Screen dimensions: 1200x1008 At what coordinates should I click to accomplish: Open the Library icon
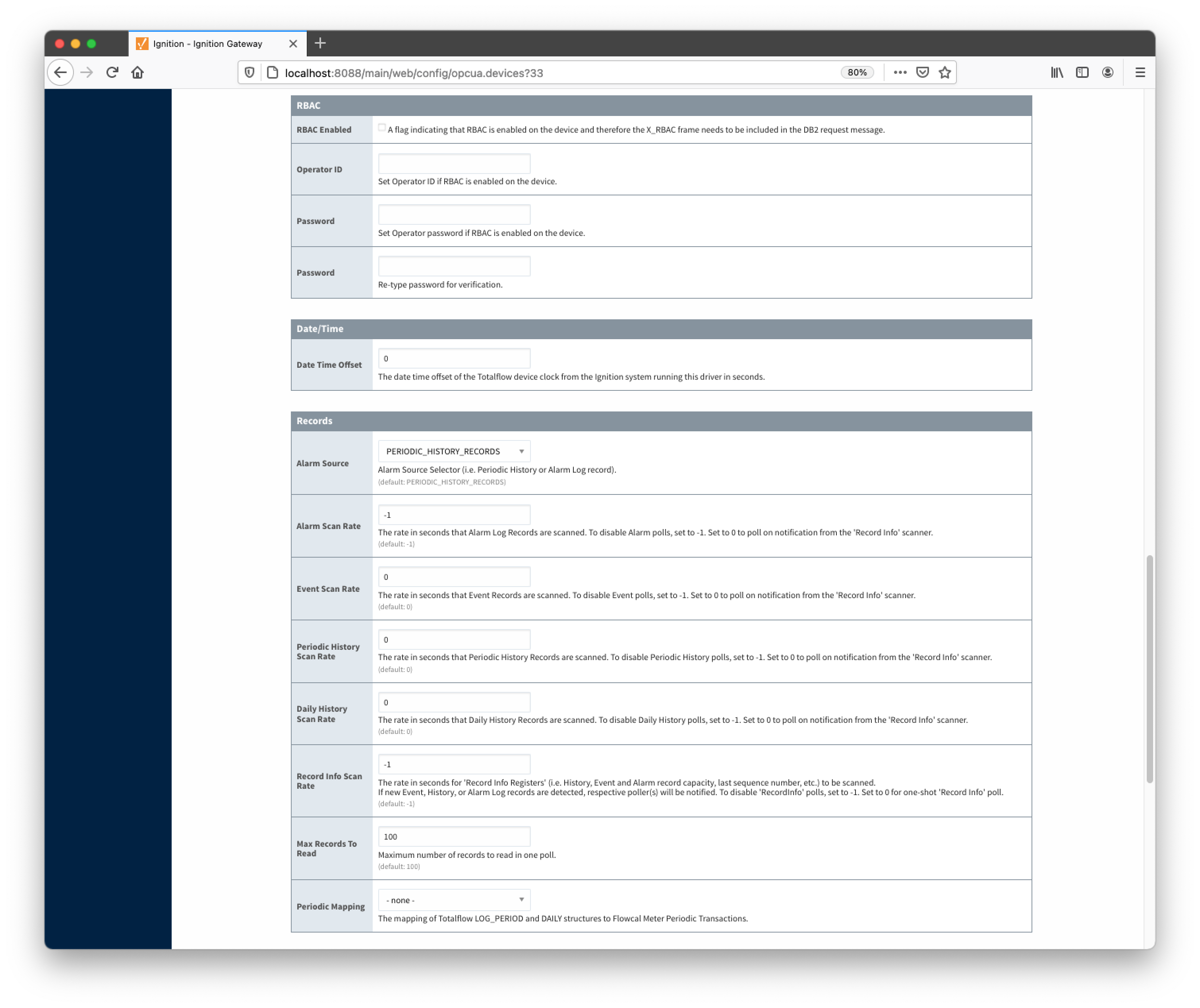[1057, 73]
